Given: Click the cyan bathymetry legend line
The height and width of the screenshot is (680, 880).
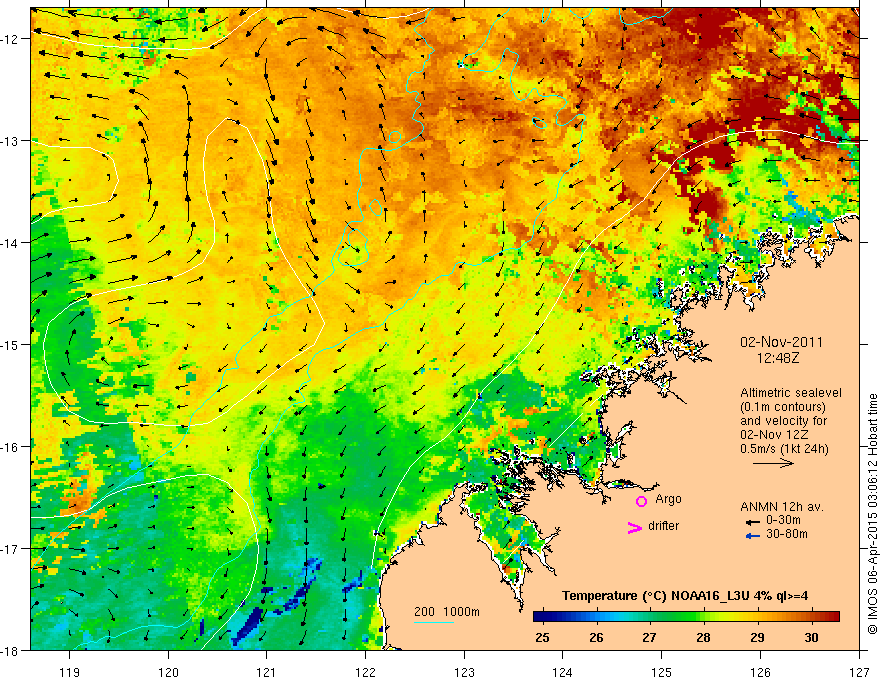Looking at the screenshot, I should click(434, 622).
